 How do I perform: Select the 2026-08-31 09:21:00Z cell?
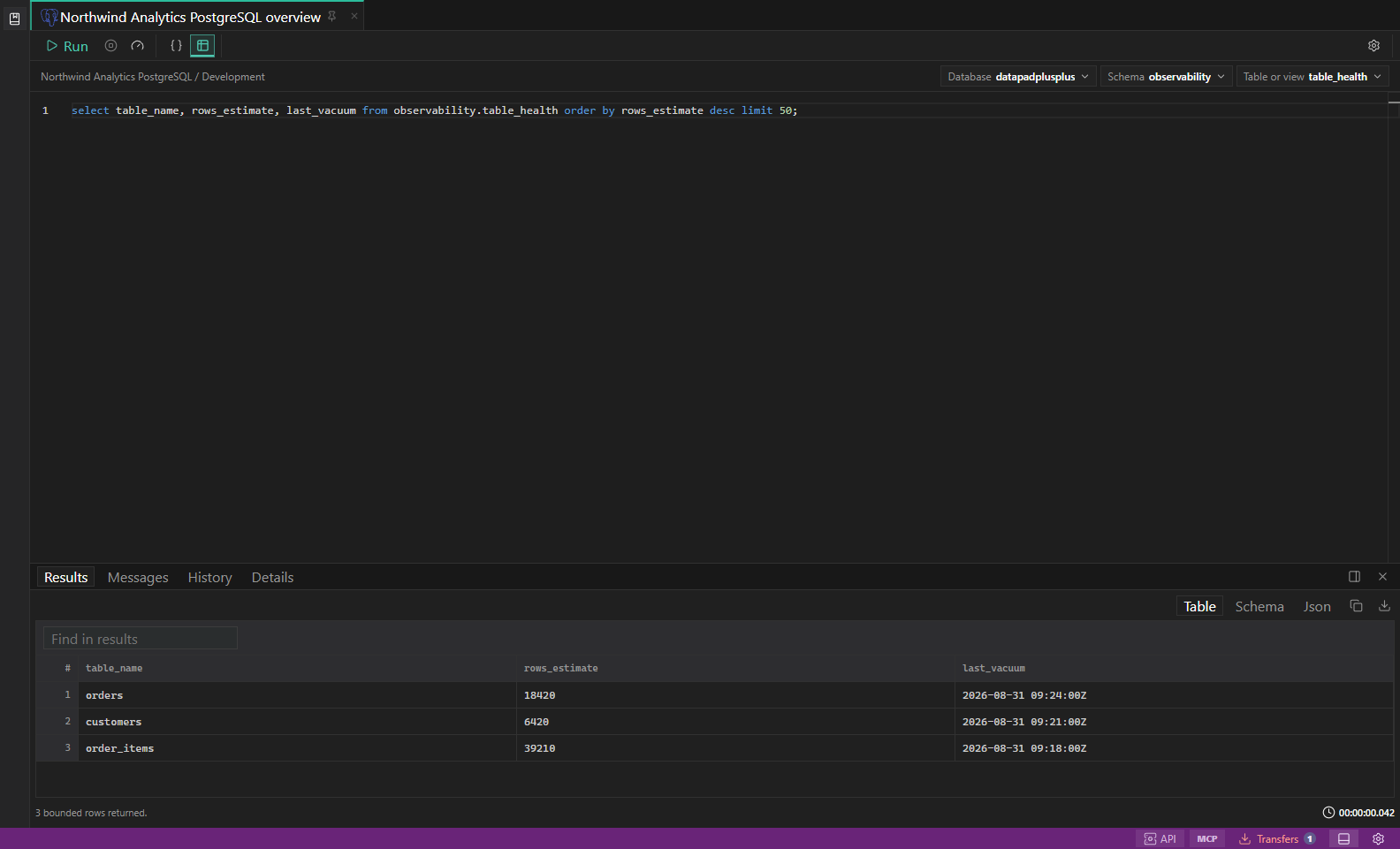[1174, 722]
